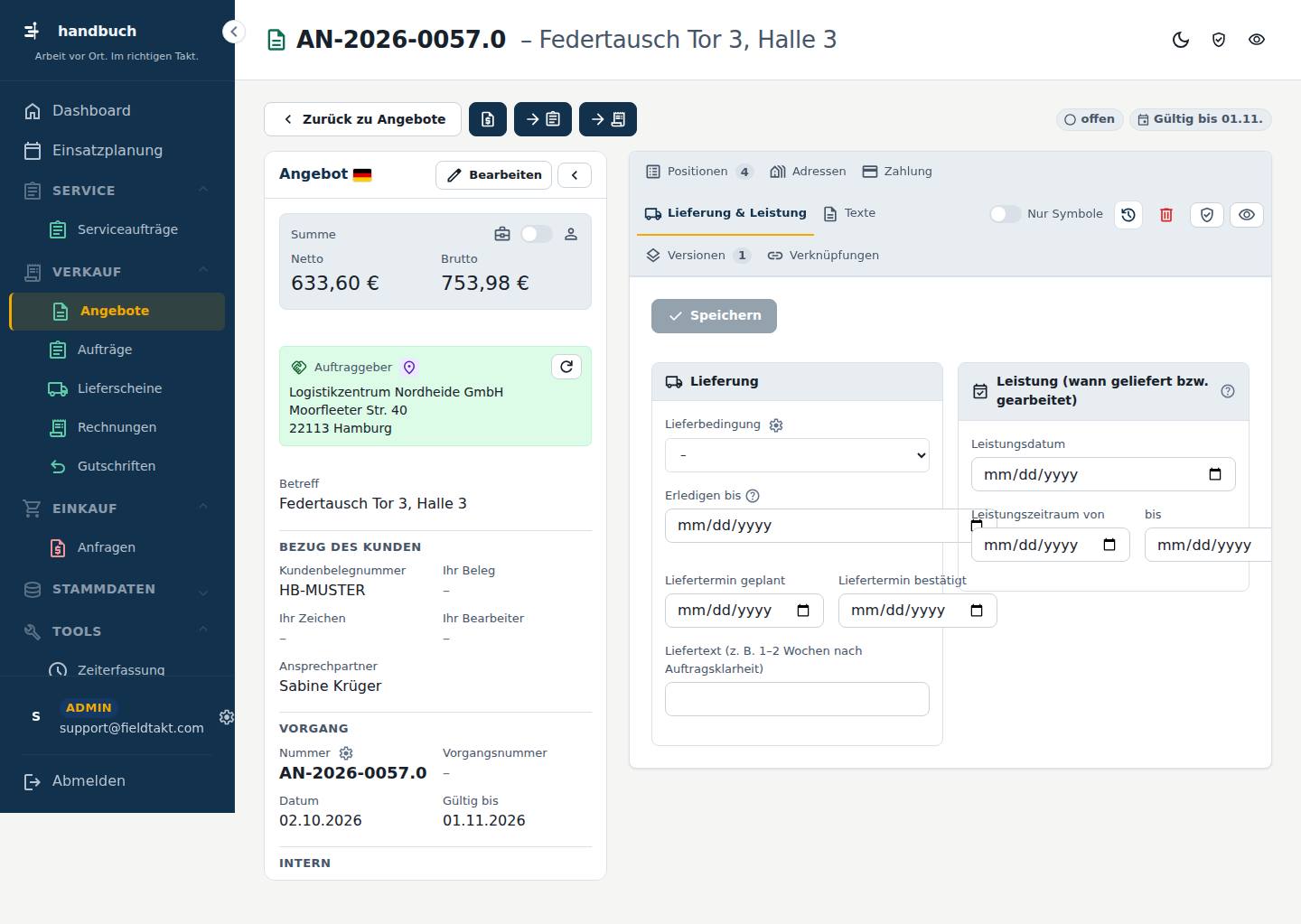
Task: Click the Bearbeiten button
Action: [494, 175]
